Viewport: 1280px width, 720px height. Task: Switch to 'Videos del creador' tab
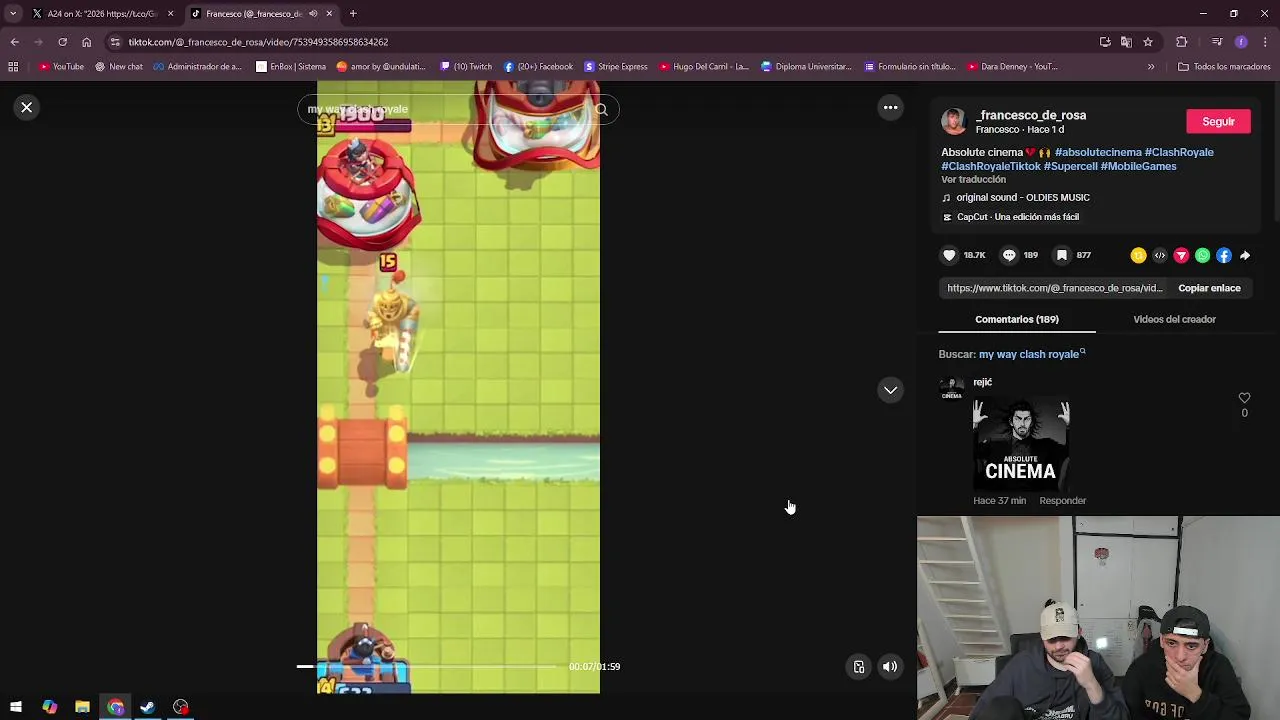tap(1174, 319)
